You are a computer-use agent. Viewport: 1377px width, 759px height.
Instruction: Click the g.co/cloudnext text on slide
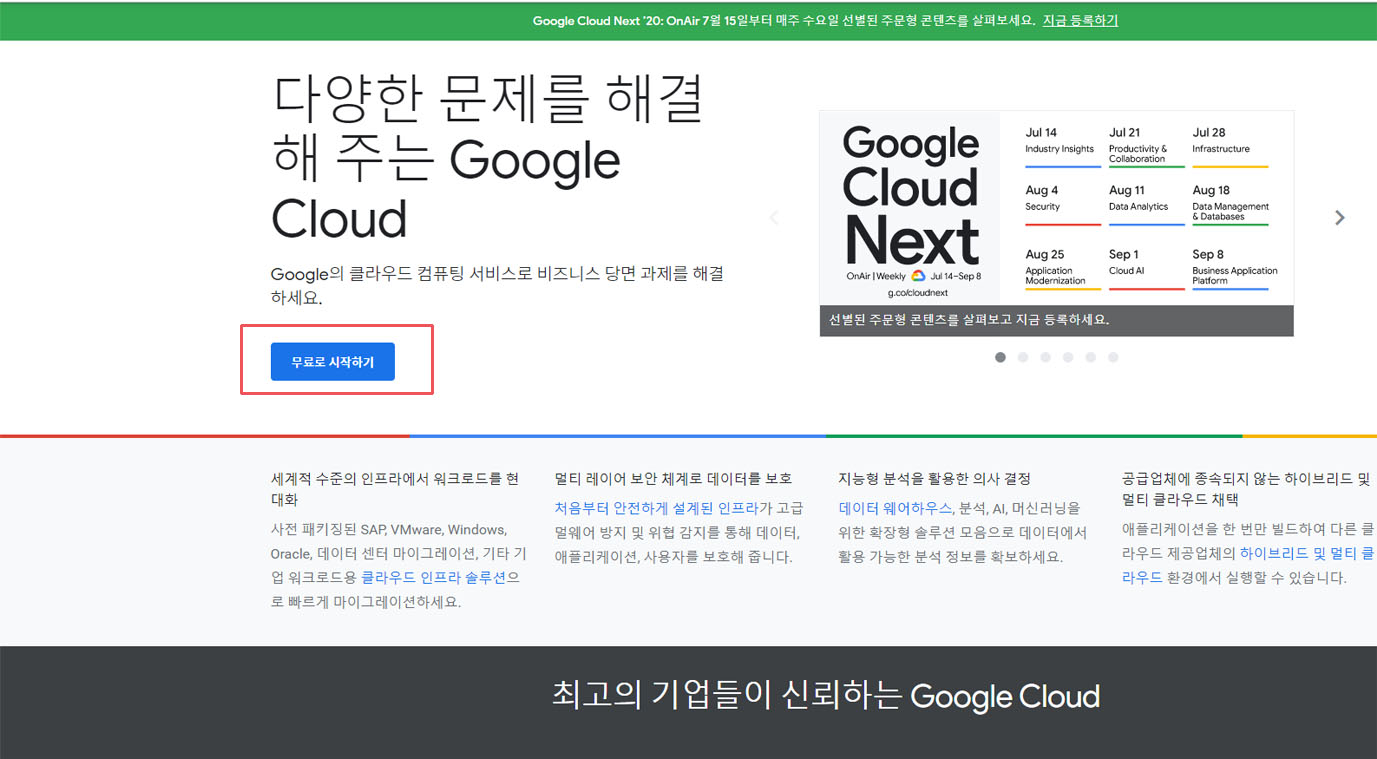917,293
